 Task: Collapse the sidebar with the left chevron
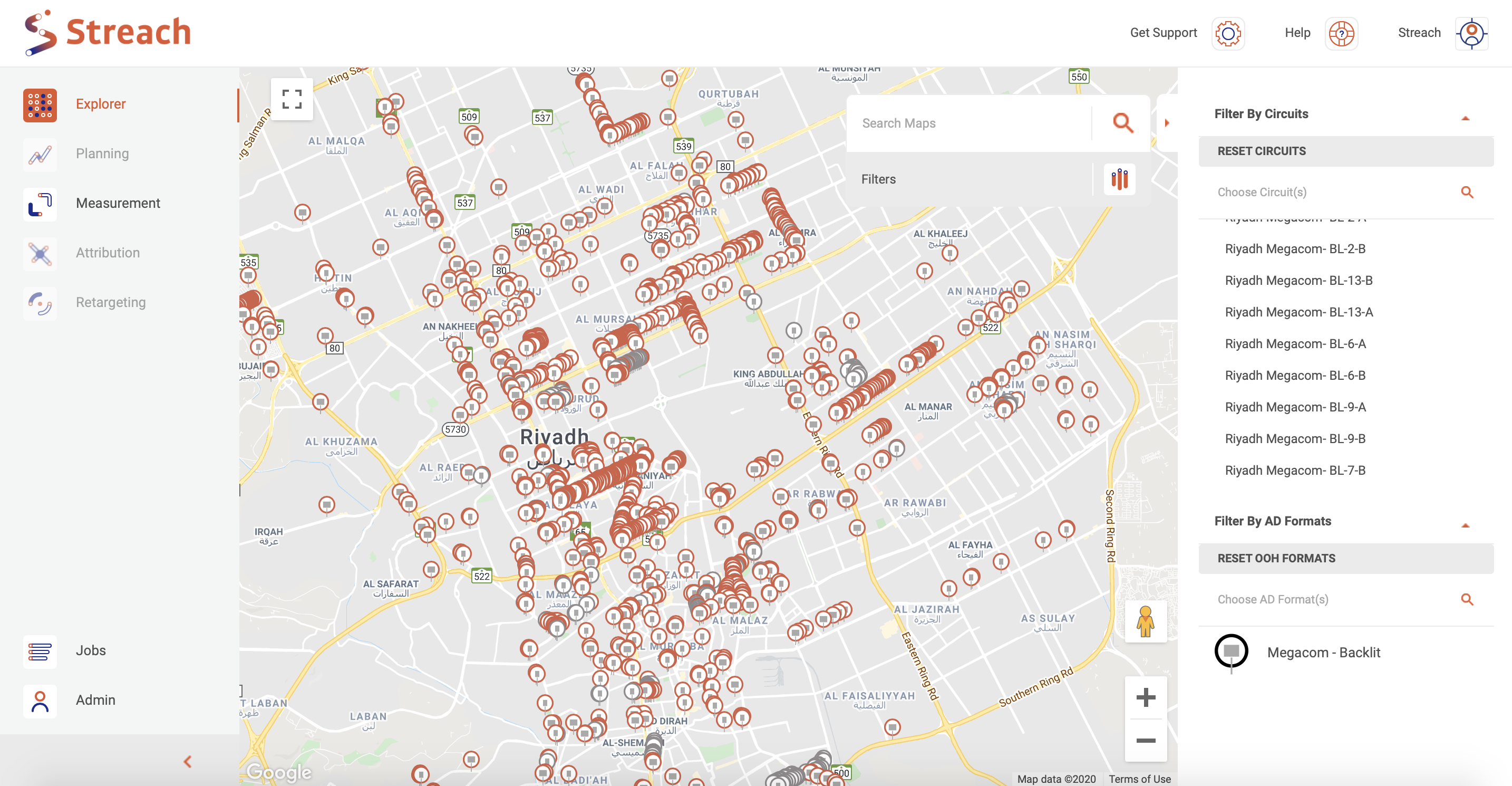pyautogui.click(x=187, y=761)
